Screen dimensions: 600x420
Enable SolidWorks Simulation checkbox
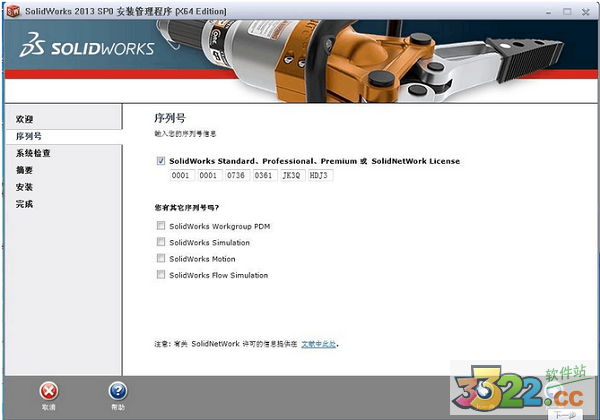[x=161, y=242]
